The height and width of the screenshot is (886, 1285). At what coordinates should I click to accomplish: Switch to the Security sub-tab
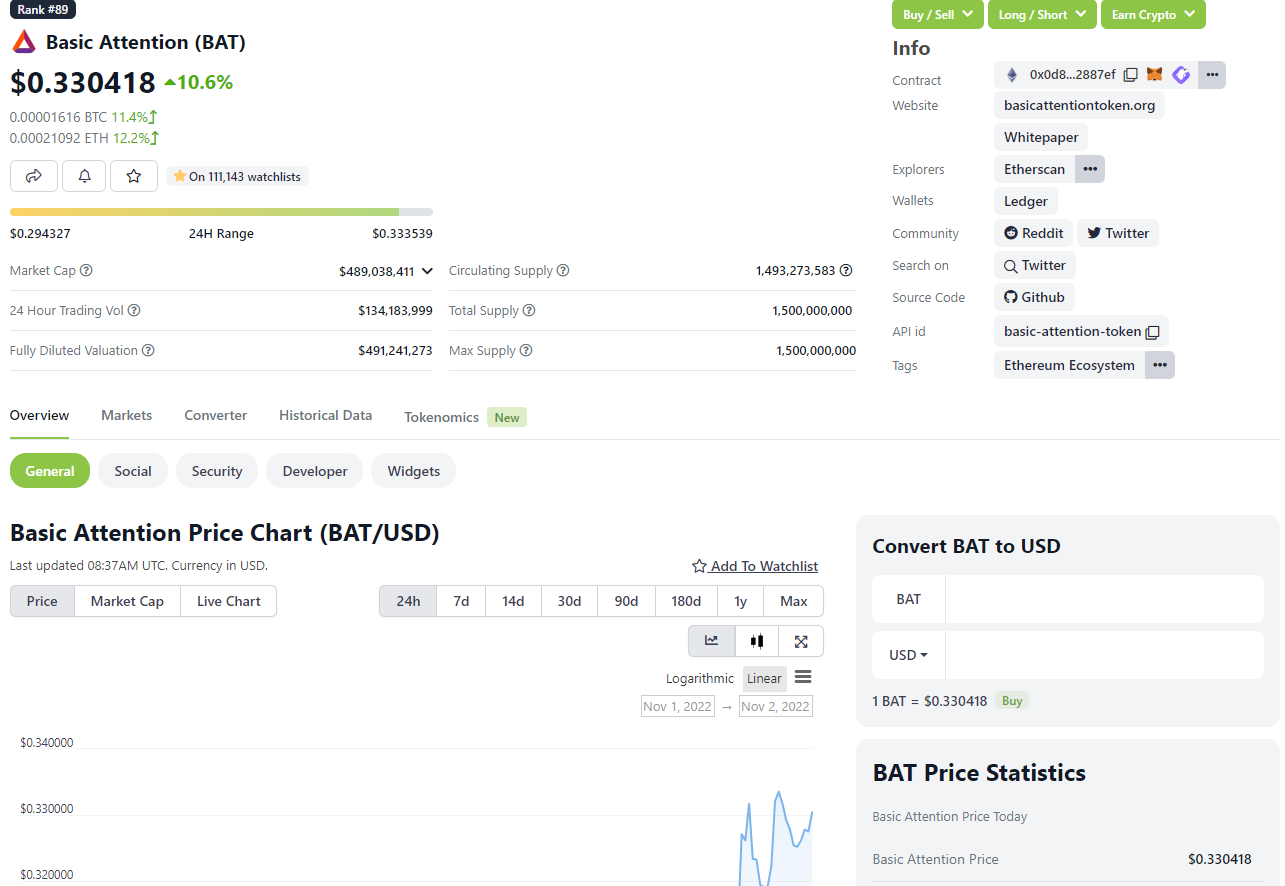(217, 471)
